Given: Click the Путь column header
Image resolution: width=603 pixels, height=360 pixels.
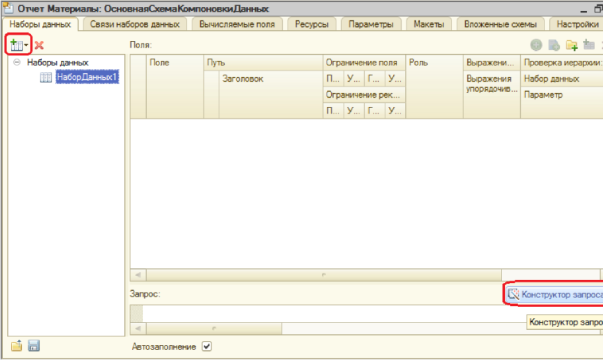Looking at the screenshot, I should pyautogui.click(x=263, y=63).
